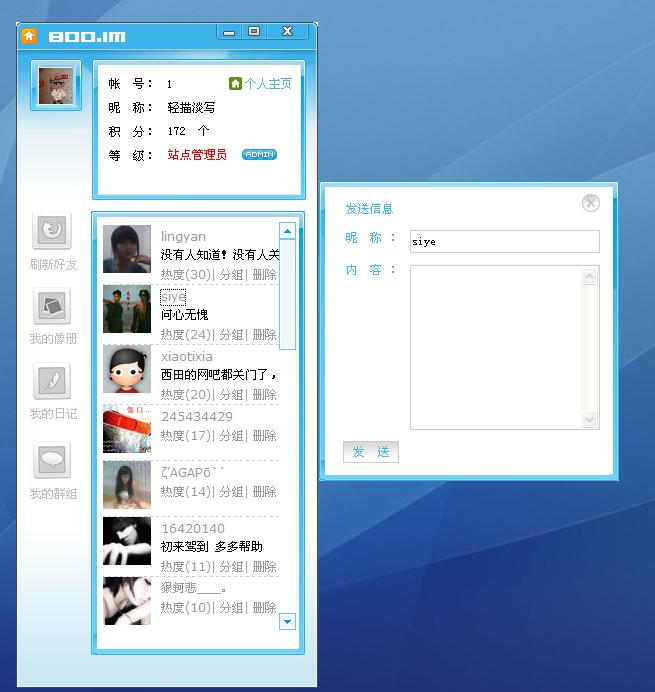
Task: Click avatar of friend 16420140
Action: (x=127, y=541)
